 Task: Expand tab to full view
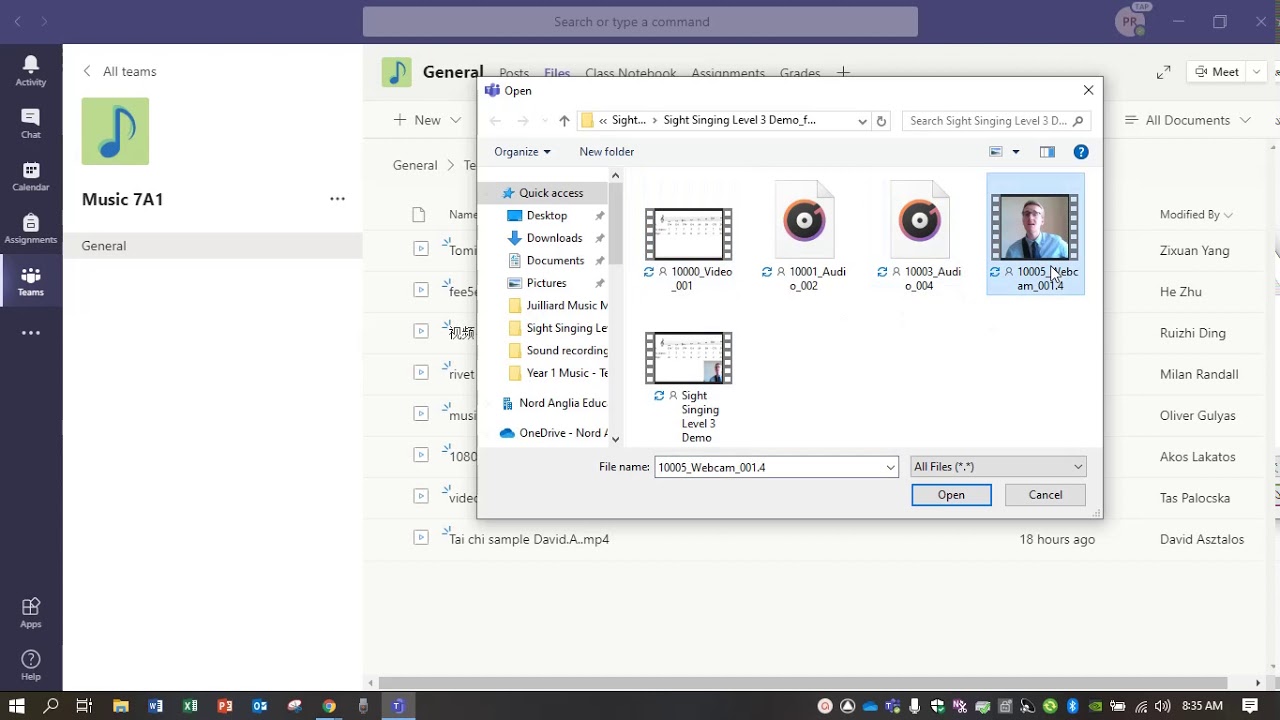(1164, 72)
